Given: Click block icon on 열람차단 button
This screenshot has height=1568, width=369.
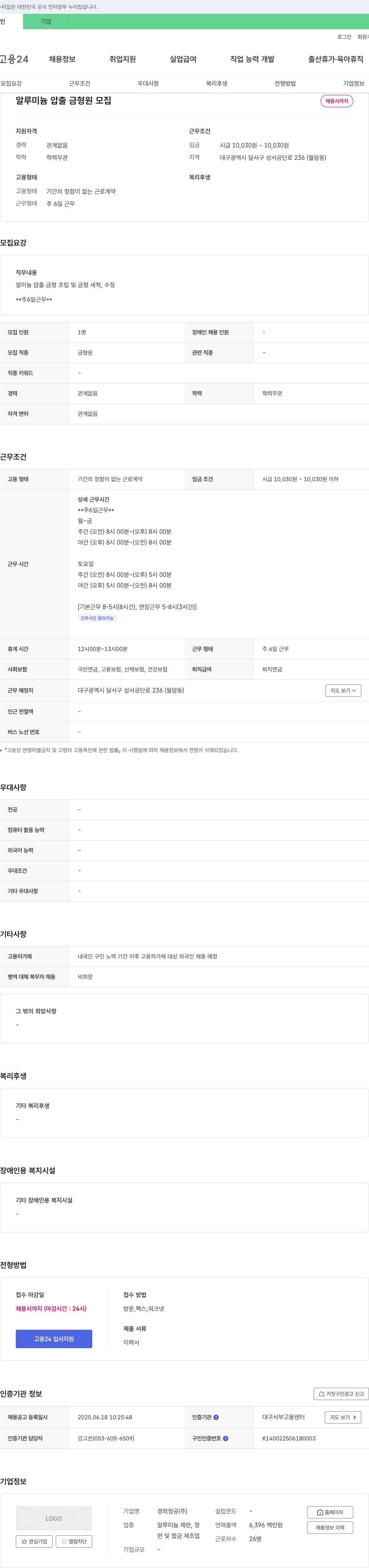Looking at the screenshot, I should tap(64, 1541).
